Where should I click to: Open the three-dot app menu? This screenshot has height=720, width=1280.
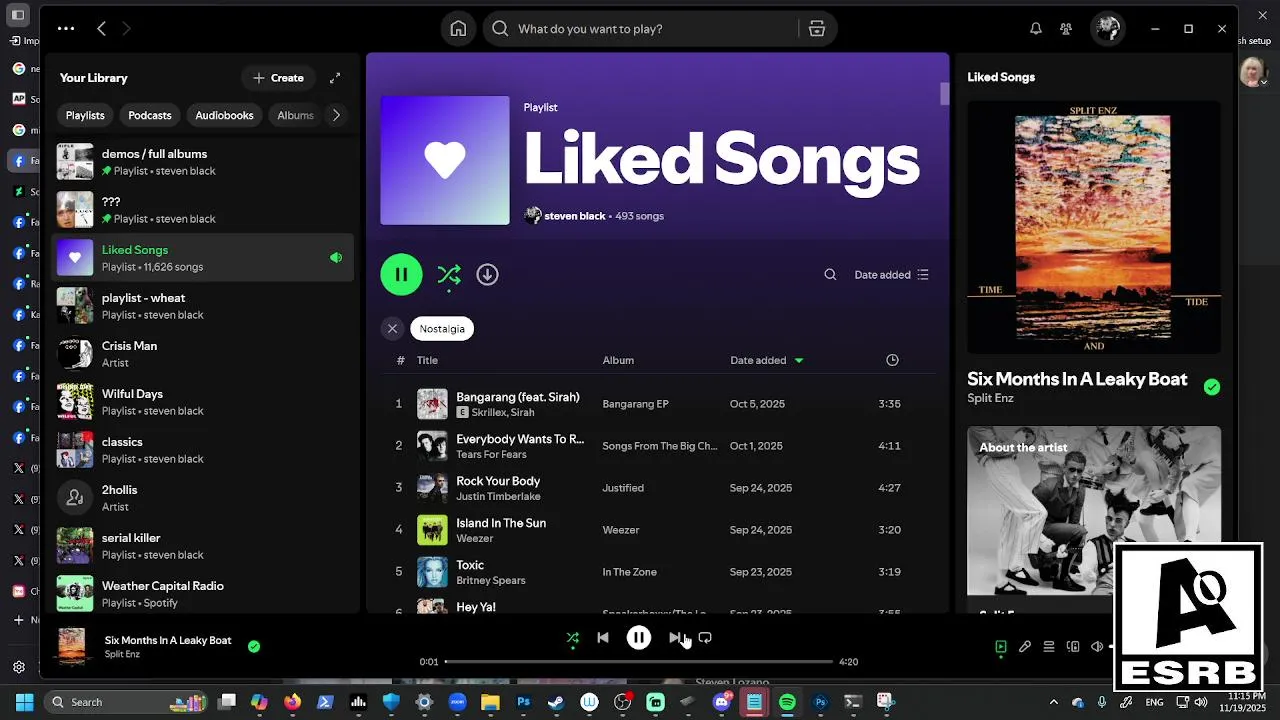[x=65, y=29]
